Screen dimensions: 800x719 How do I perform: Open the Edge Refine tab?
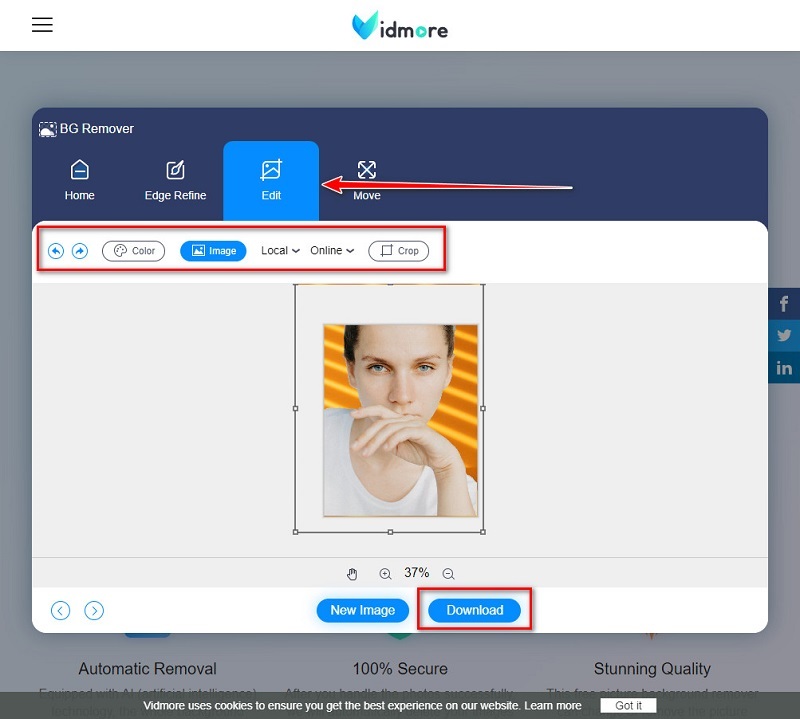[175, 180]
